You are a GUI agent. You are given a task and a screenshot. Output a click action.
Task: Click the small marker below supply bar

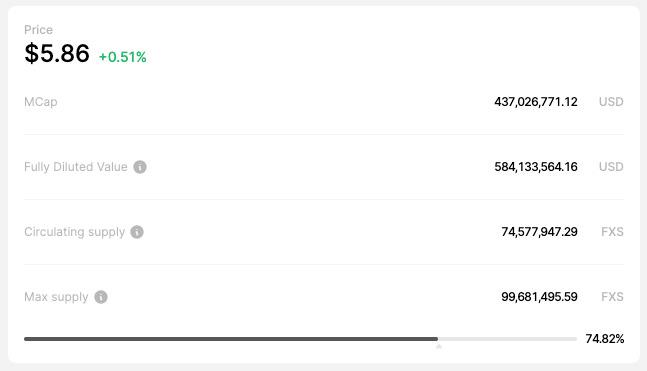(x=439, y=347)
